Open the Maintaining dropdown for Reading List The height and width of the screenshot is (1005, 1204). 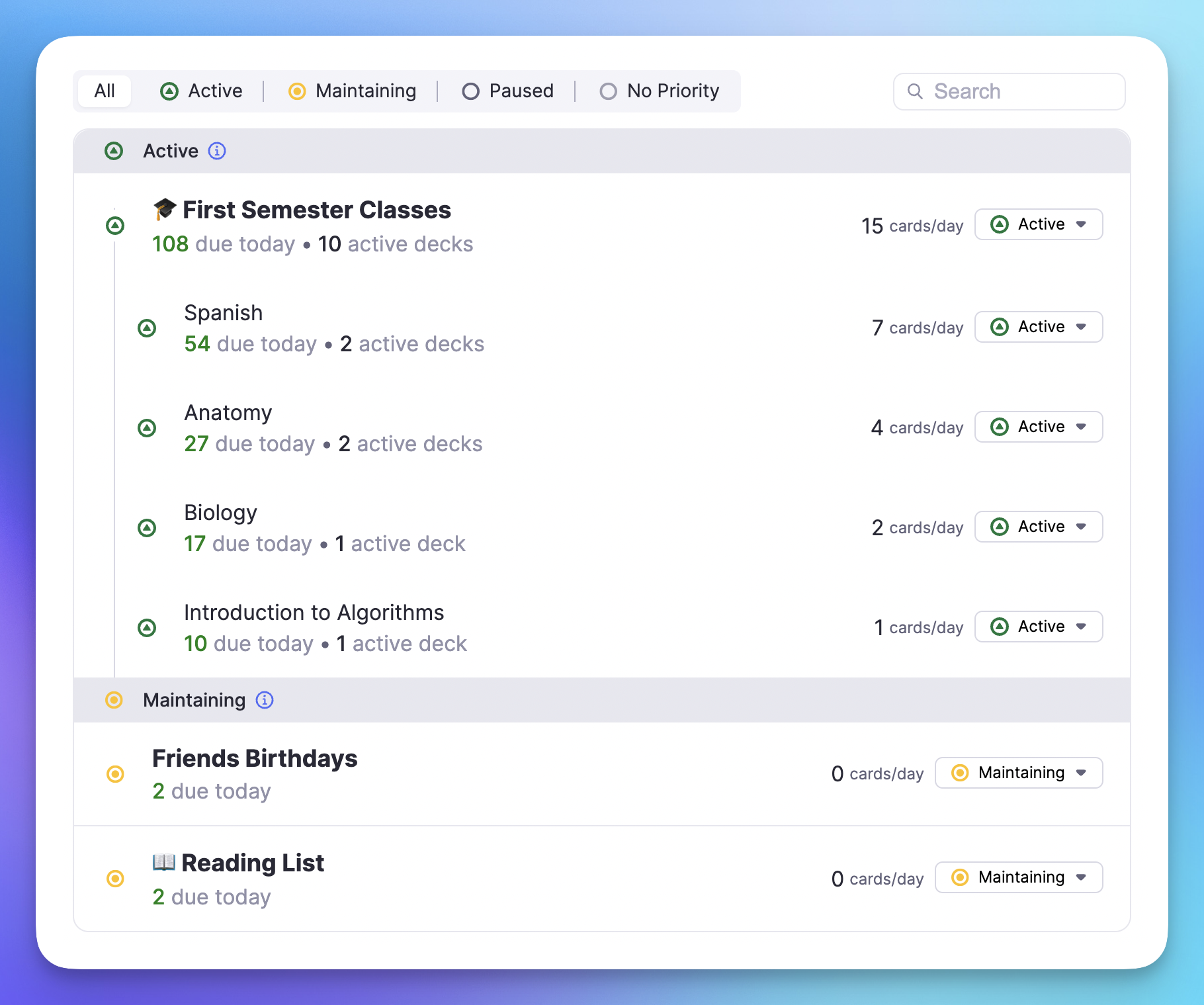click(1018, 877)
